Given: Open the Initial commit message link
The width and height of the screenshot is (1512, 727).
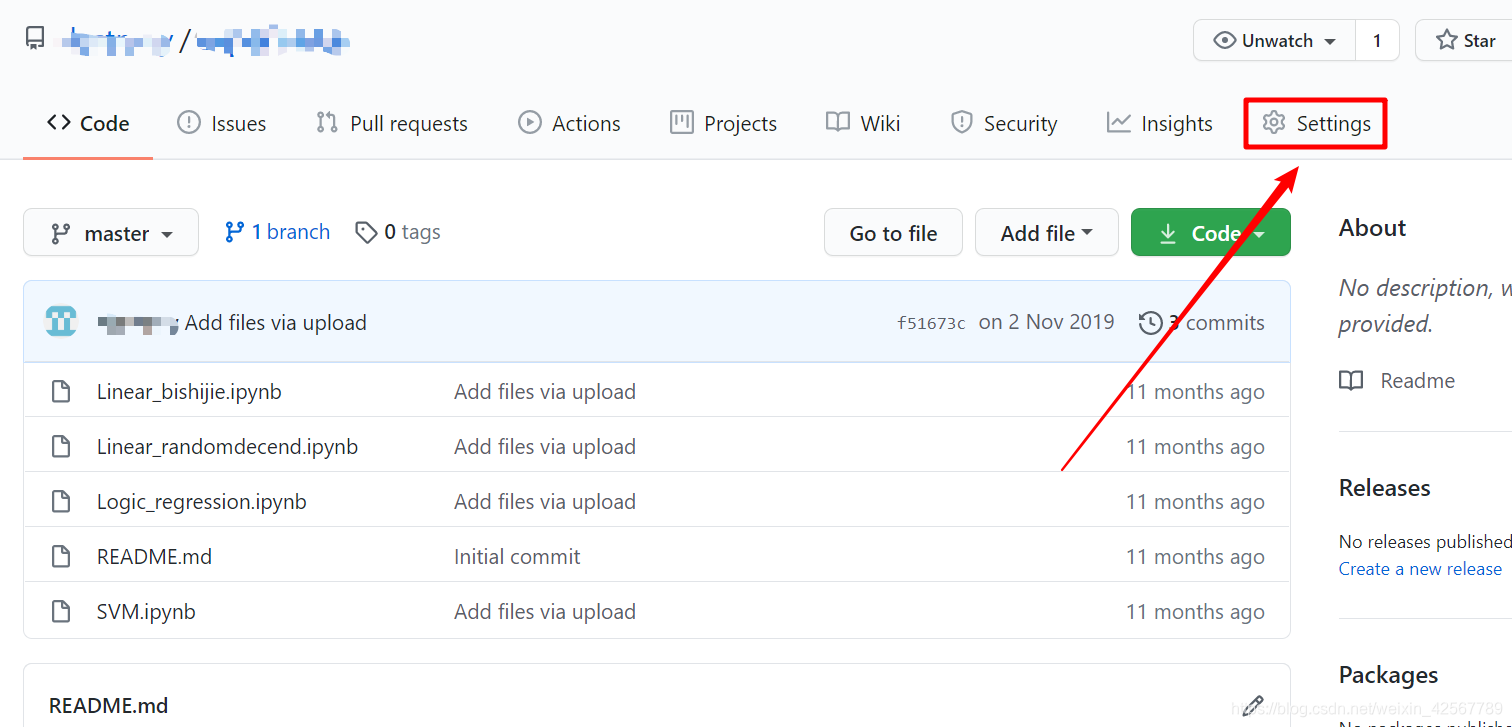Looking at the screenshot, I should tap(517, 557).
